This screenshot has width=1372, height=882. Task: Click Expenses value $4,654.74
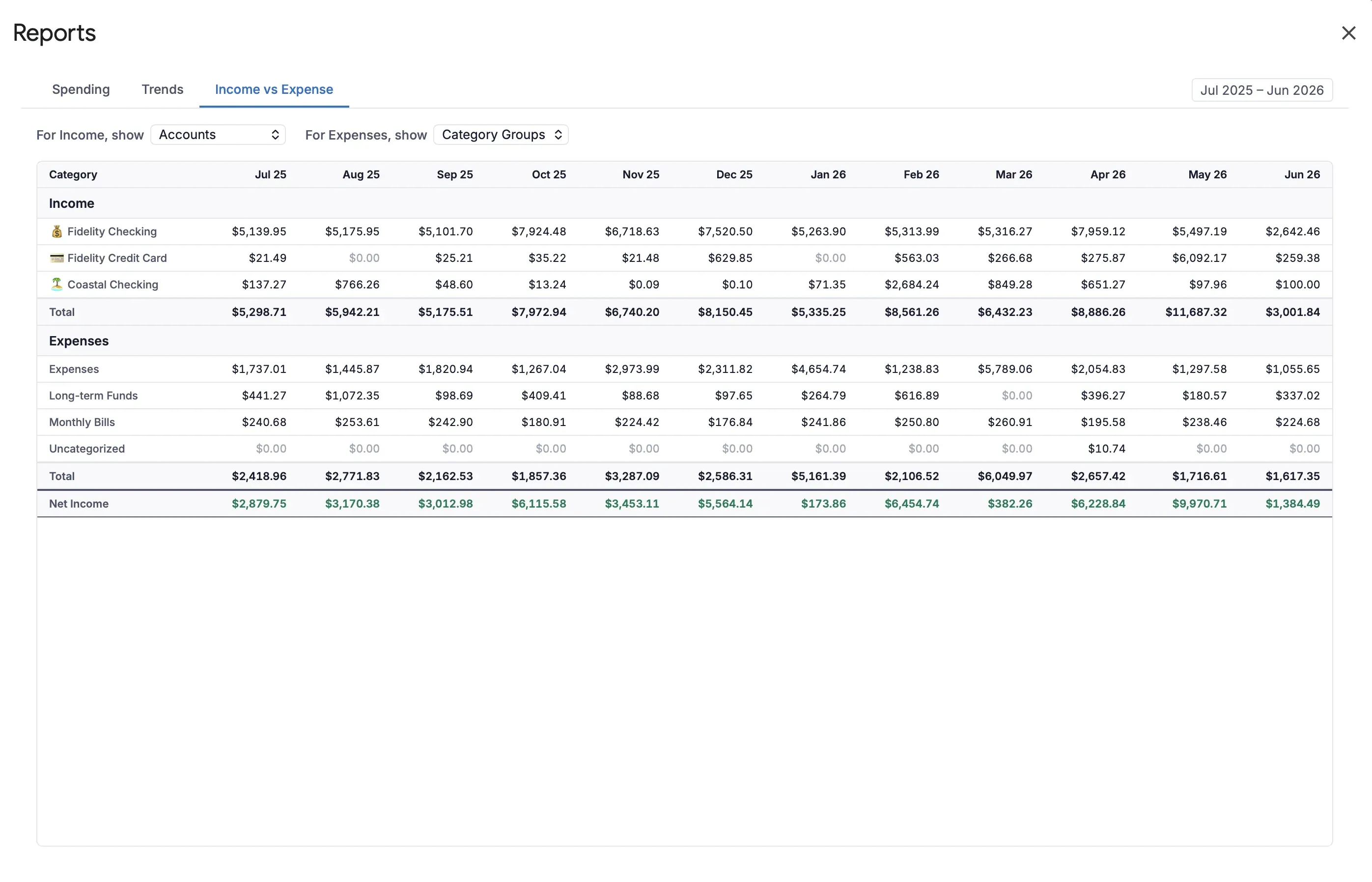(818, 369)
